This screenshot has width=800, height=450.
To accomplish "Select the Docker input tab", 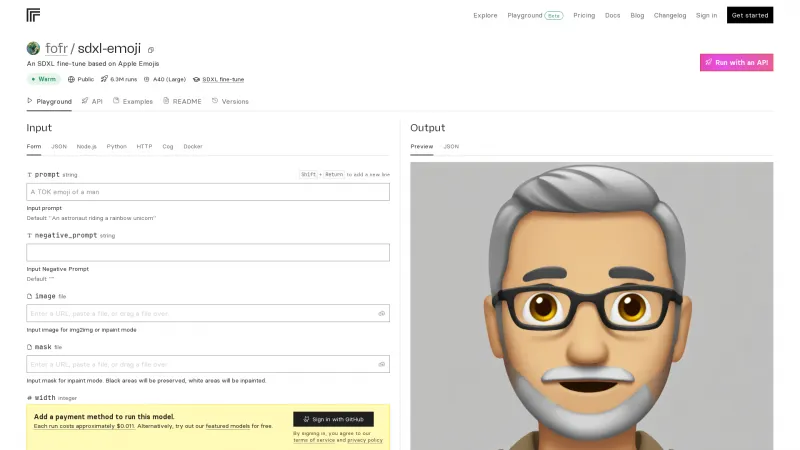I will (x=193, y=146).
